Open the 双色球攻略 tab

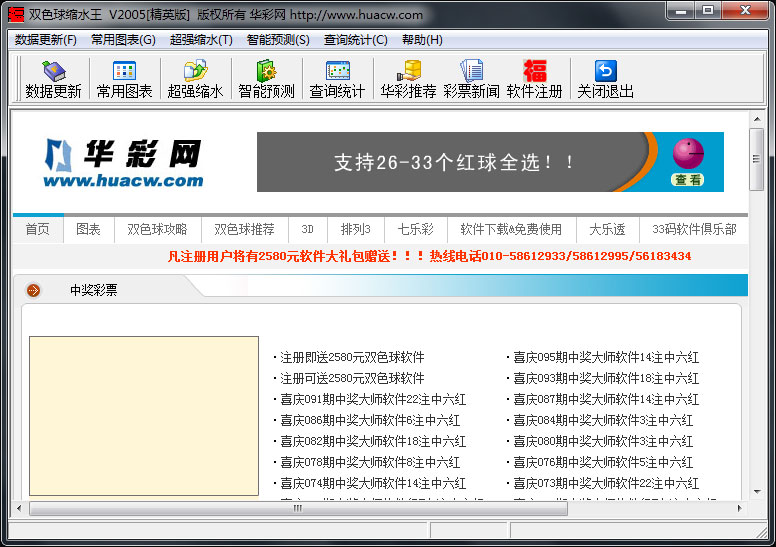point(157,229)
